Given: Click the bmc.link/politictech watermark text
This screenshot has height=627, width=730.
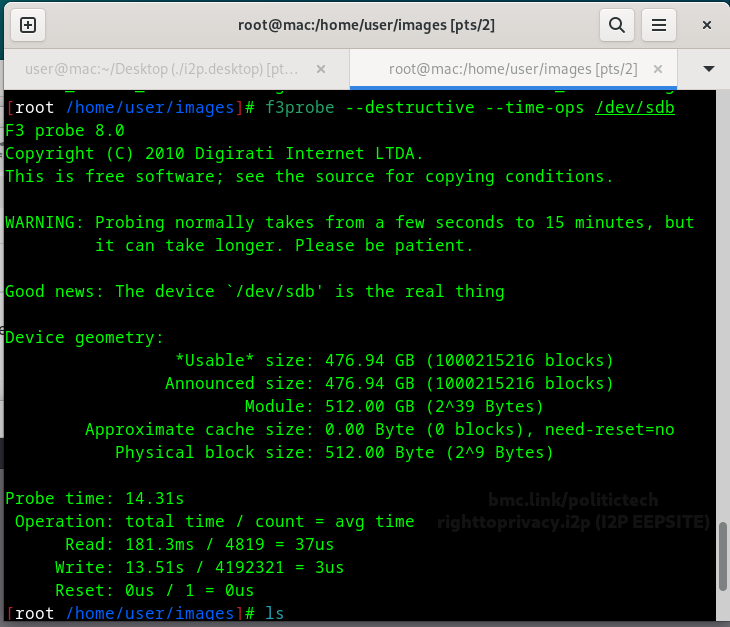Looking at the screenshot, I should click(573, 500).
